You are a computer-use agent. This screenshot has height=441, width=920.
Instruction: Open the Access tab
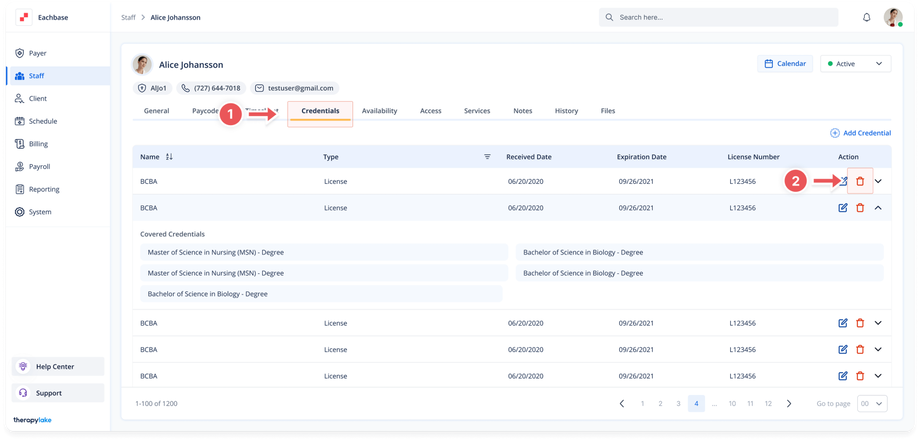point(431,111)
